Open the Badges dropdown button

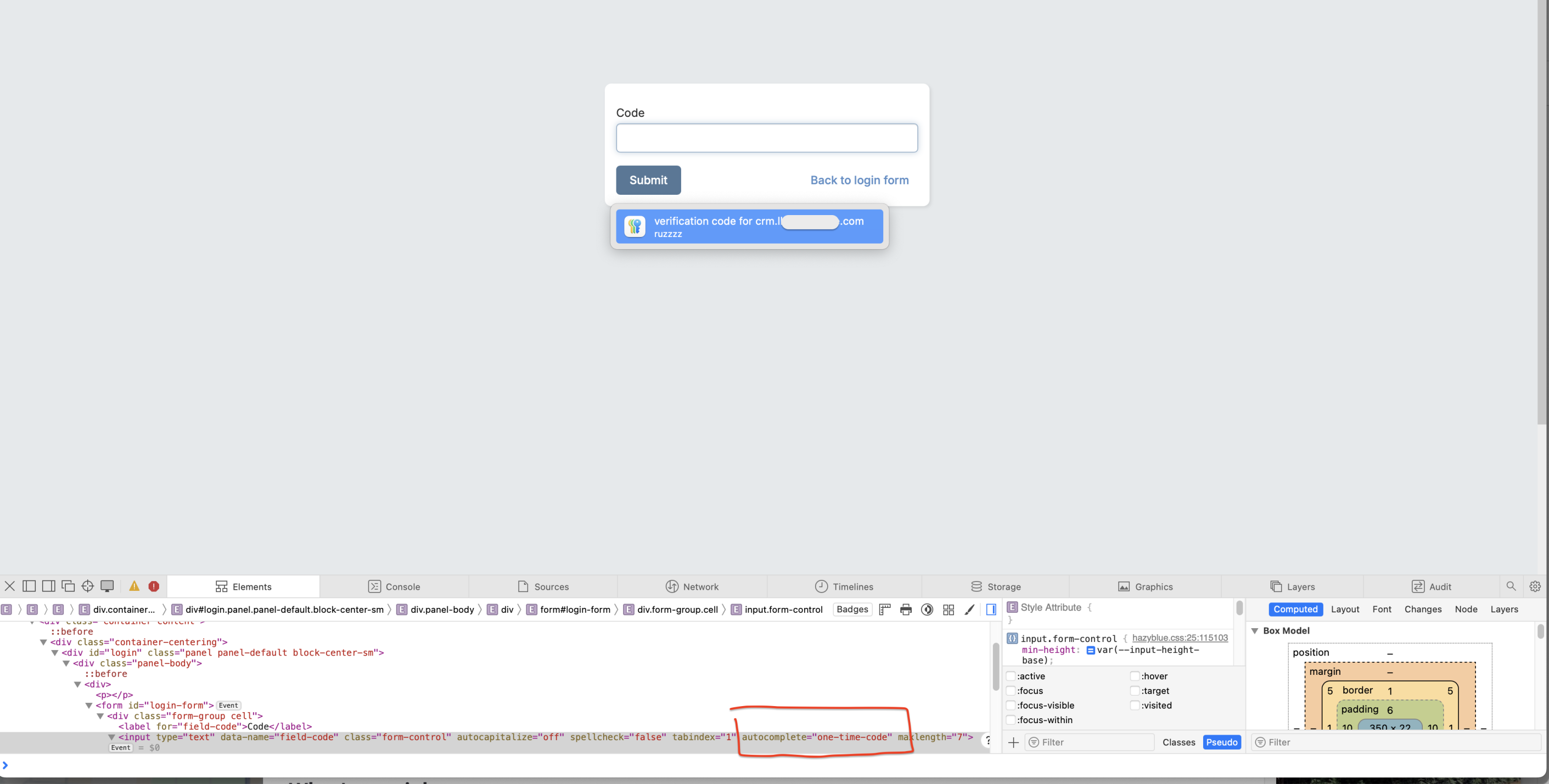tap(852, 610)
